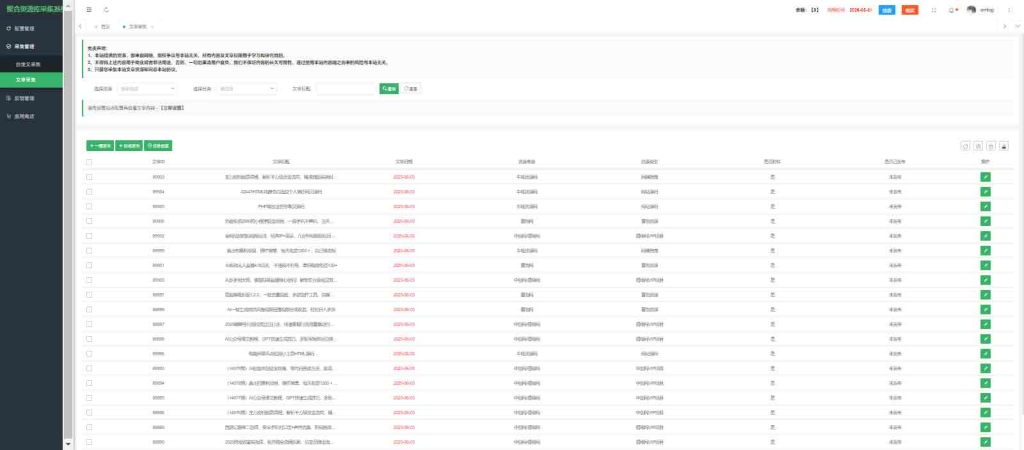Check the first article row checkbox
The image size is (1024, 450).
click(90, 176)
